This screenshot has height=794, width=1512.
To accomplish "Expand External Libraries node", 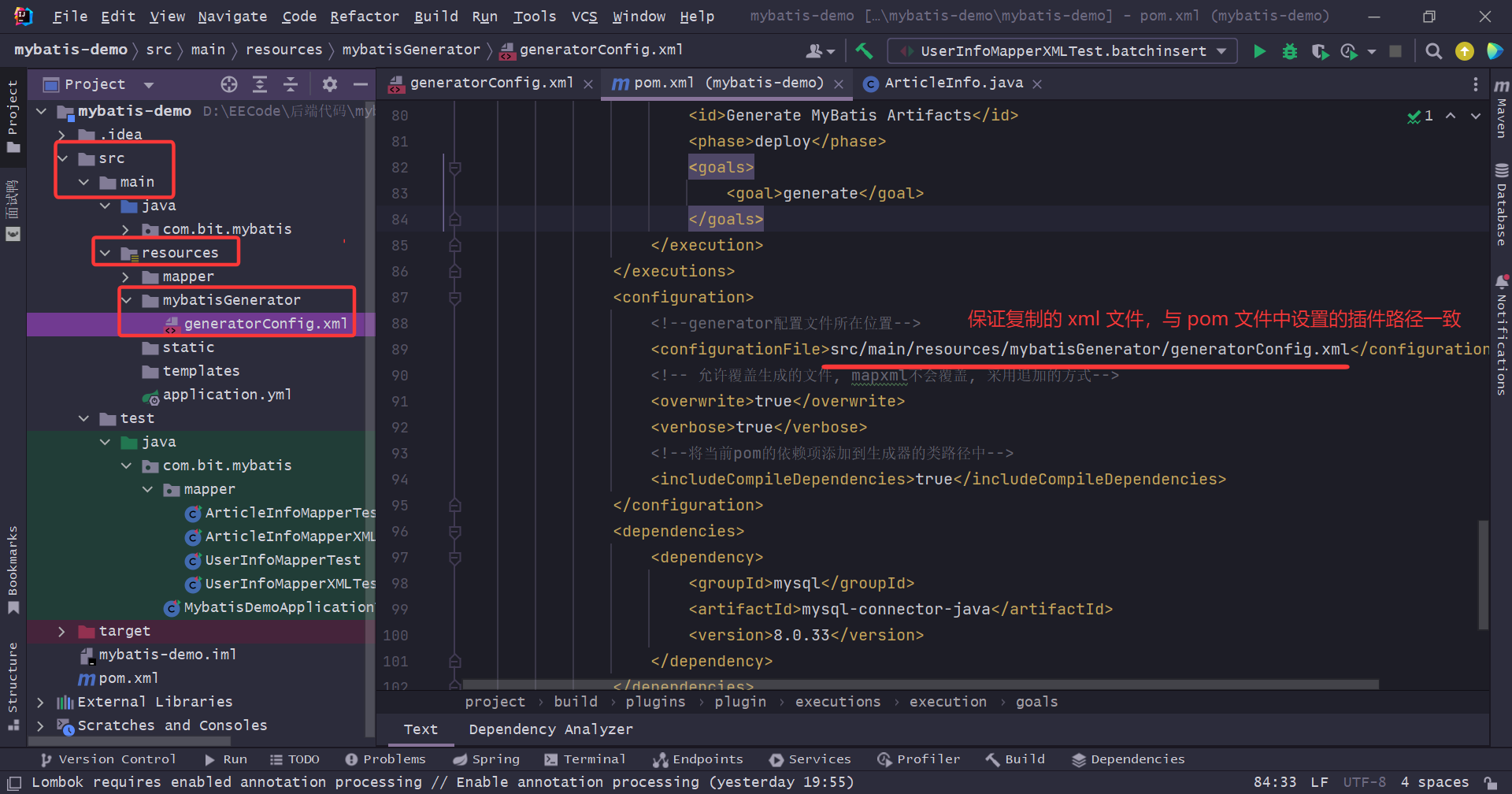I will tap(41, 702).
